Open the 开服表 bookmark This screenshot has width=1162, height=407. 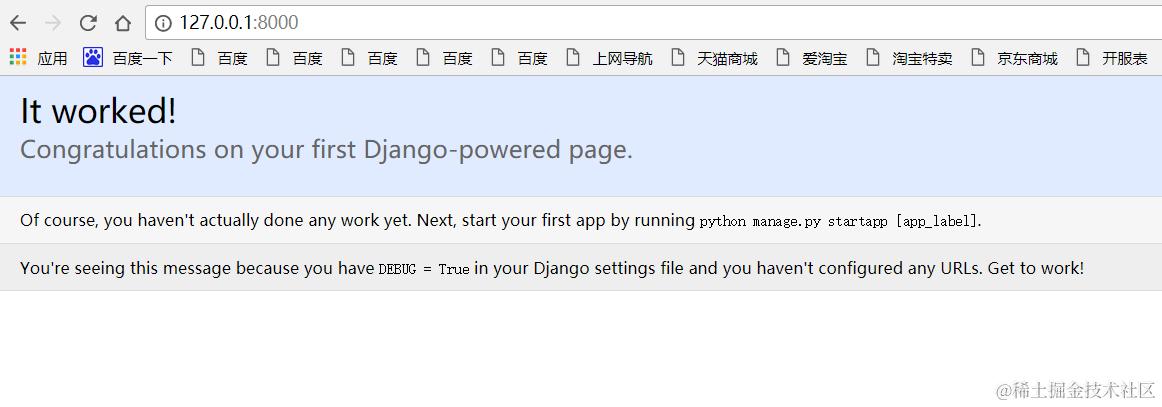point(1112,58)
